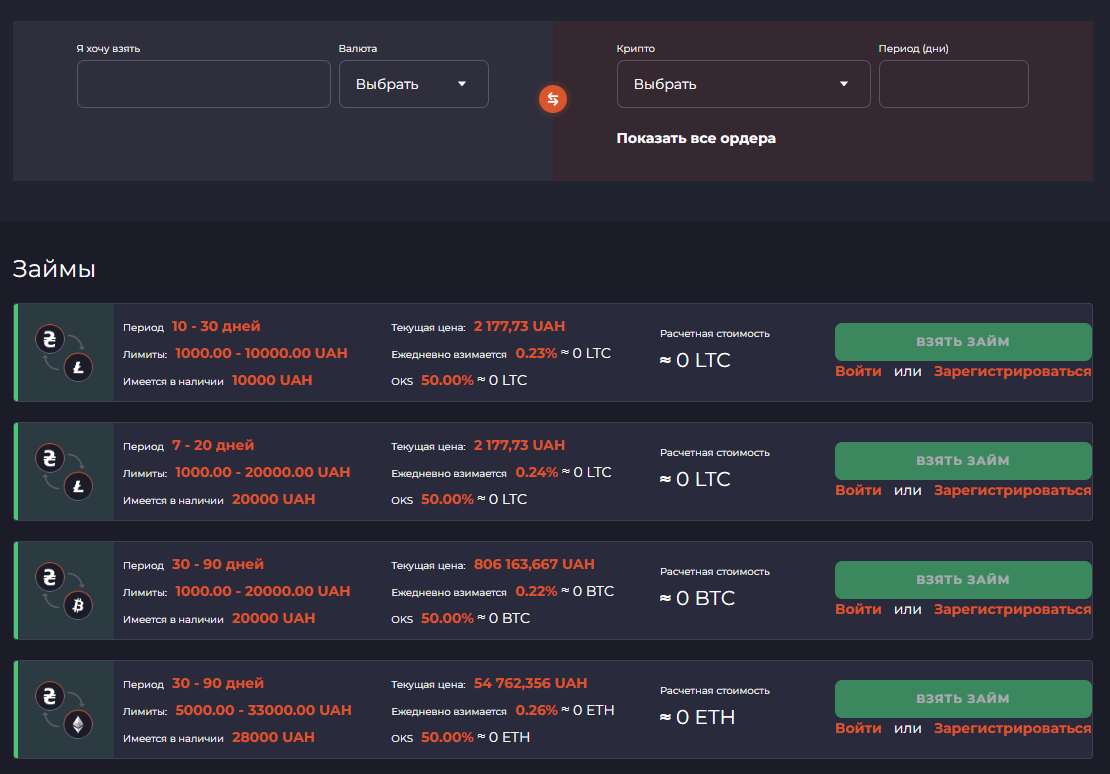
Task: Click Войти under the ETH loan
Action: tap(858, 728)
